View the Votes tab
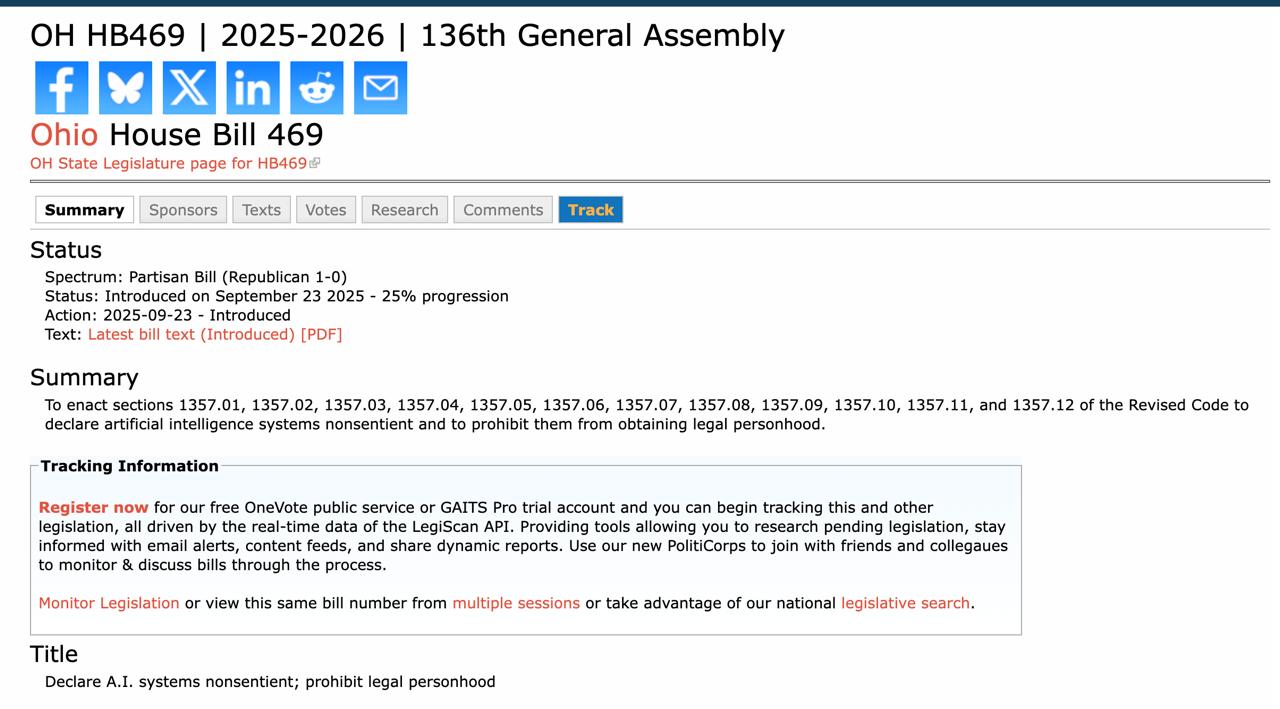Screen dimensions: 1280x709 click(325, 210)
